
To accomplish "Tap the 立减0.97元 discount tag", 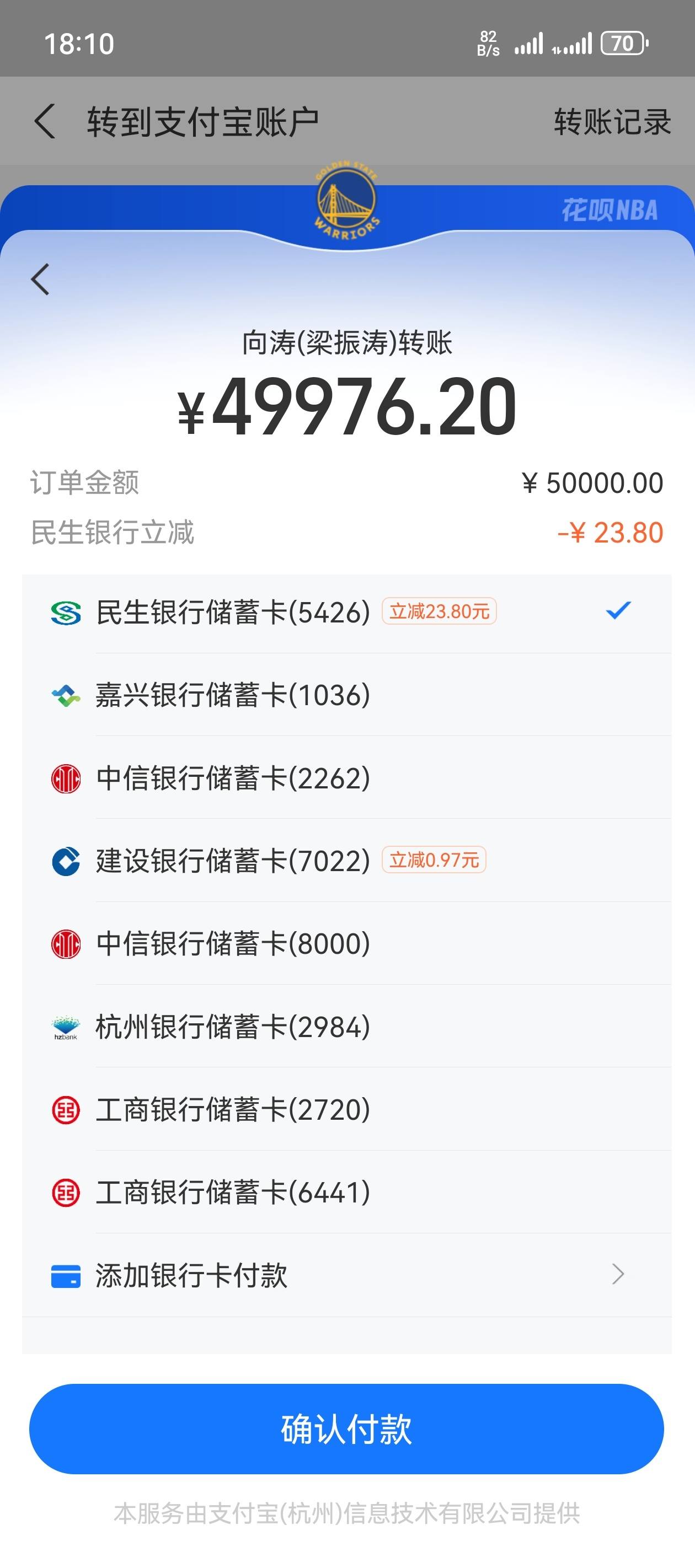I will (x=434, y=860).
